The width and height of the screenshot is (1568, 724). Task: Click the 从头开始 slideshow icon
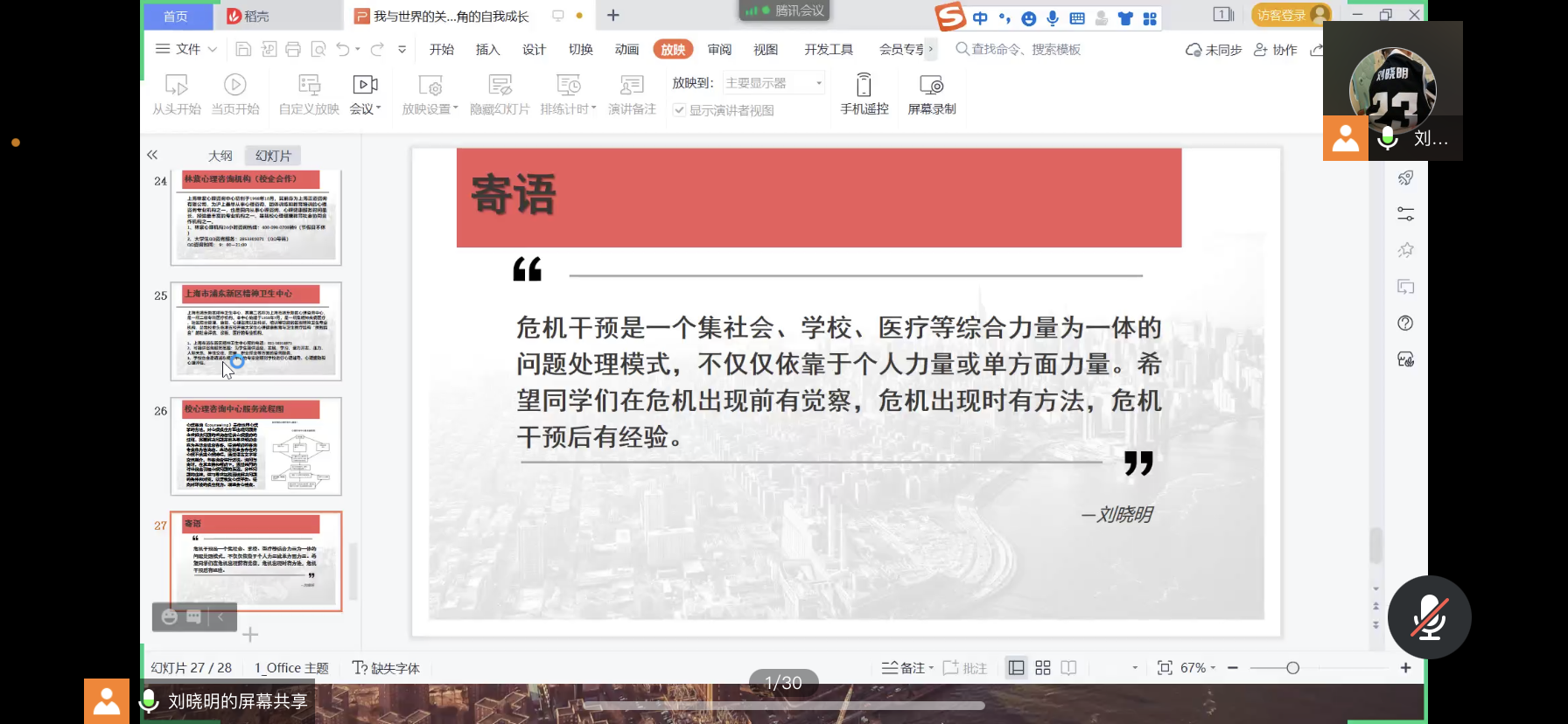pos(176,86)
